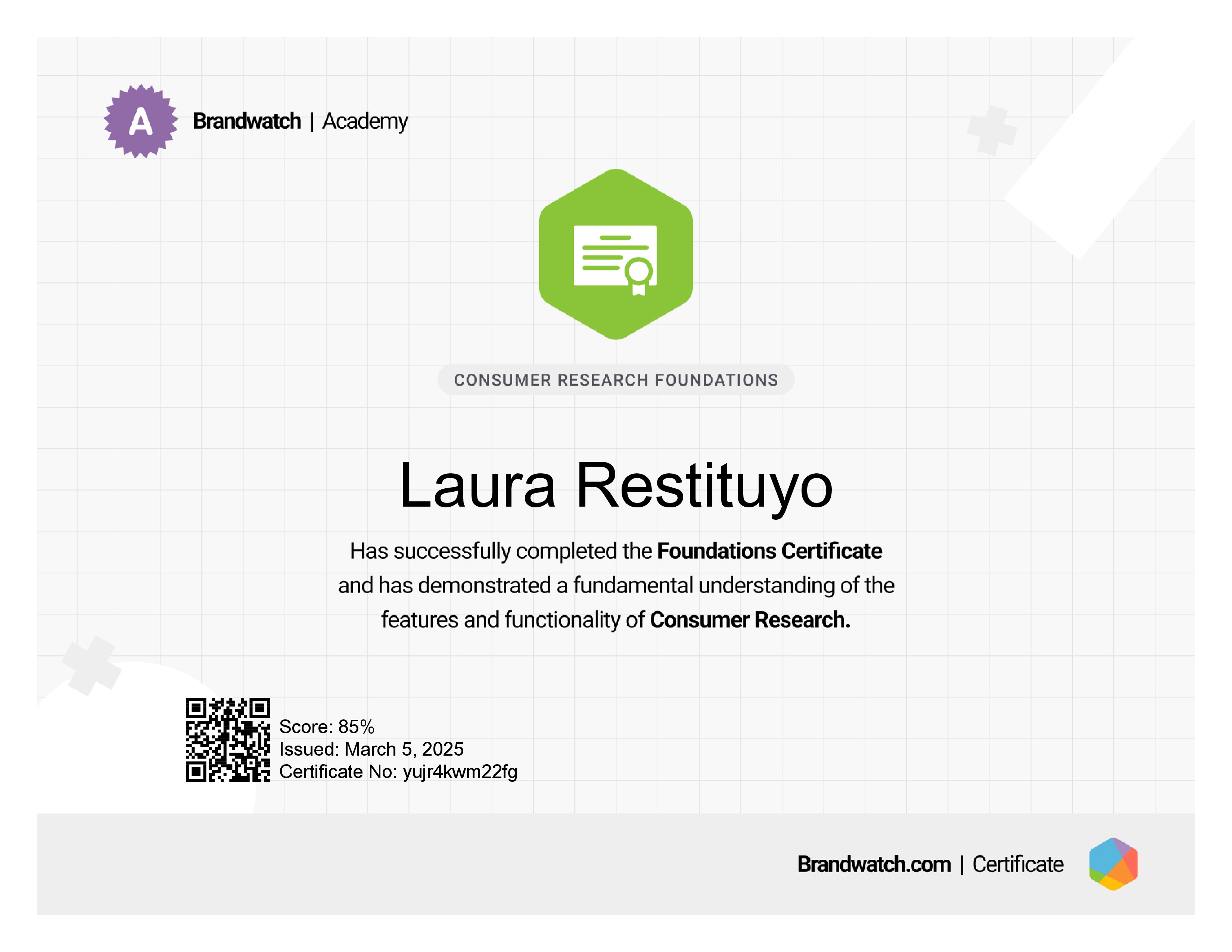Viewport: 1232px width, 952px height.
Task: Click the Foundations Certificate bold text
Action: click(769, 551)
